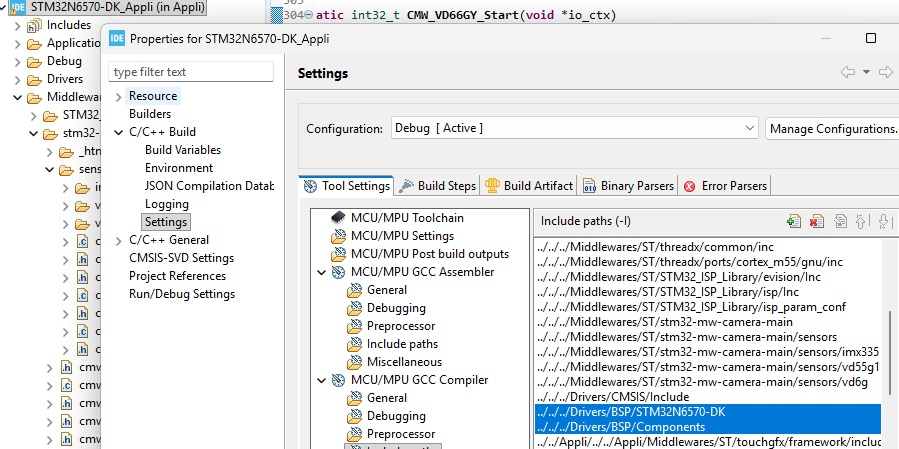This screenshot has height=449, width=899.
Task: Click the Delete include path icon
Action: pyautogui.click(x=816, y=221)
